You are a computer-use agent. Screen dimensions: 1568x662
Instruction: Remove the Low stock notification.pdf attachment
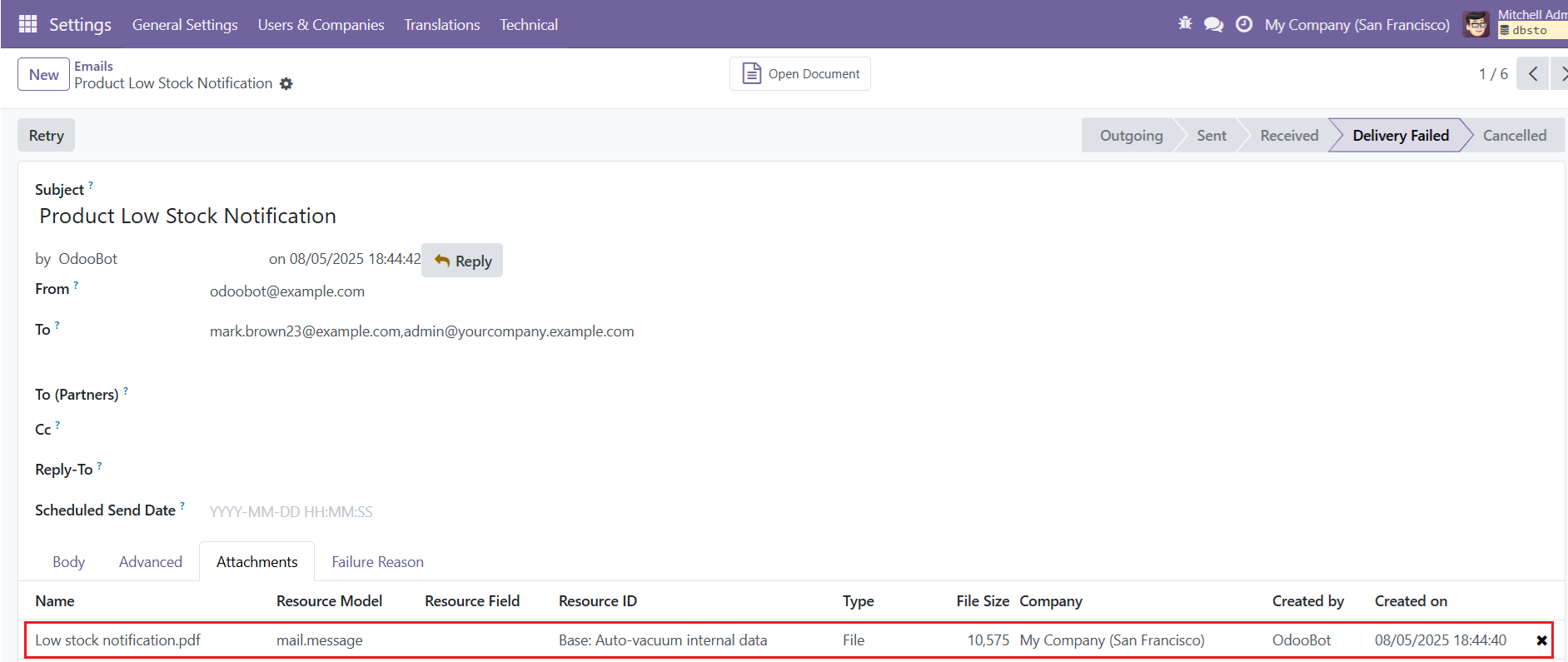point(1541,640)
